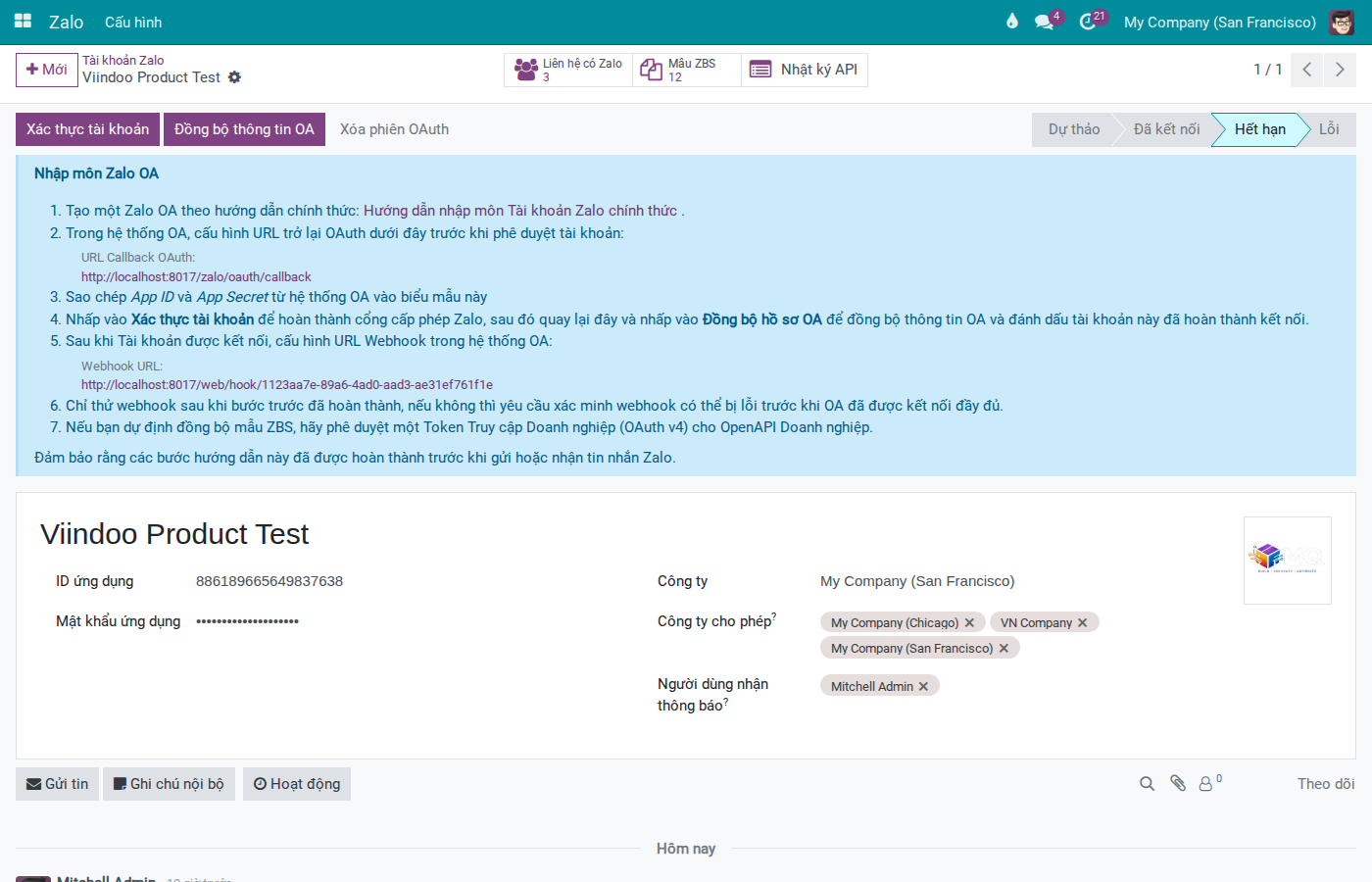Show help tooltip for Công ty cho phép
1372x882 pixels.
[x=774, y=616]
